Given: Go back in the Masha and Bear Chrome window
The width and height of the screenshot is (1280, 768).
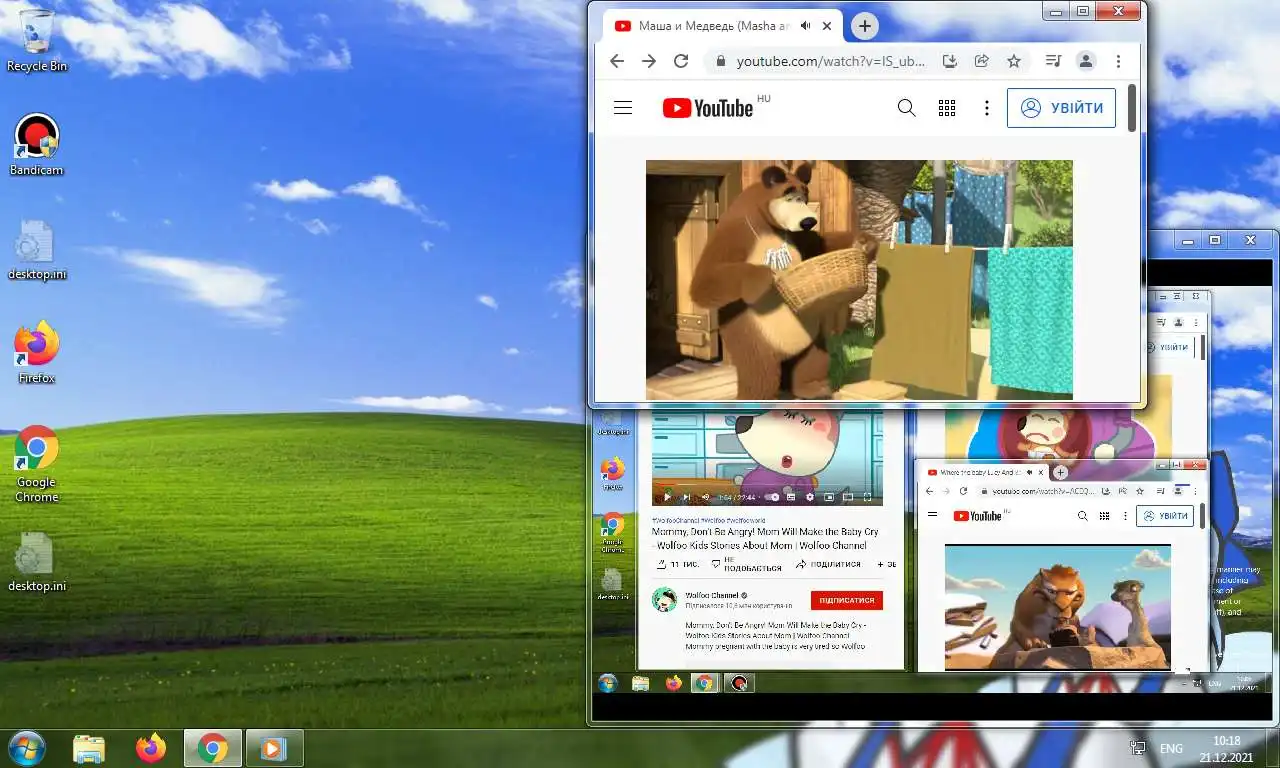Looking at the screenshot, I should pyautogui.click(x=617, y=61).
